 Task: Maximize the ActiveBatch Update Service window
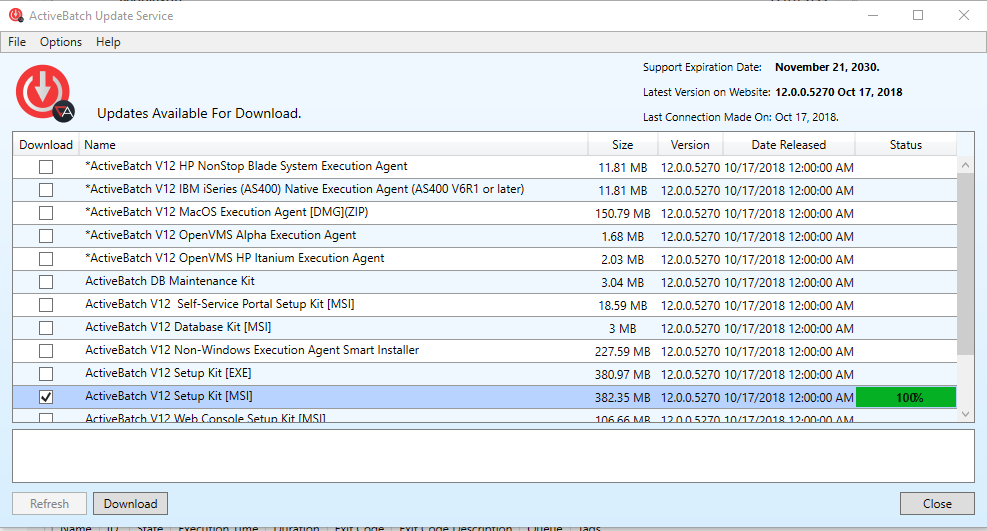click(918, 15)
